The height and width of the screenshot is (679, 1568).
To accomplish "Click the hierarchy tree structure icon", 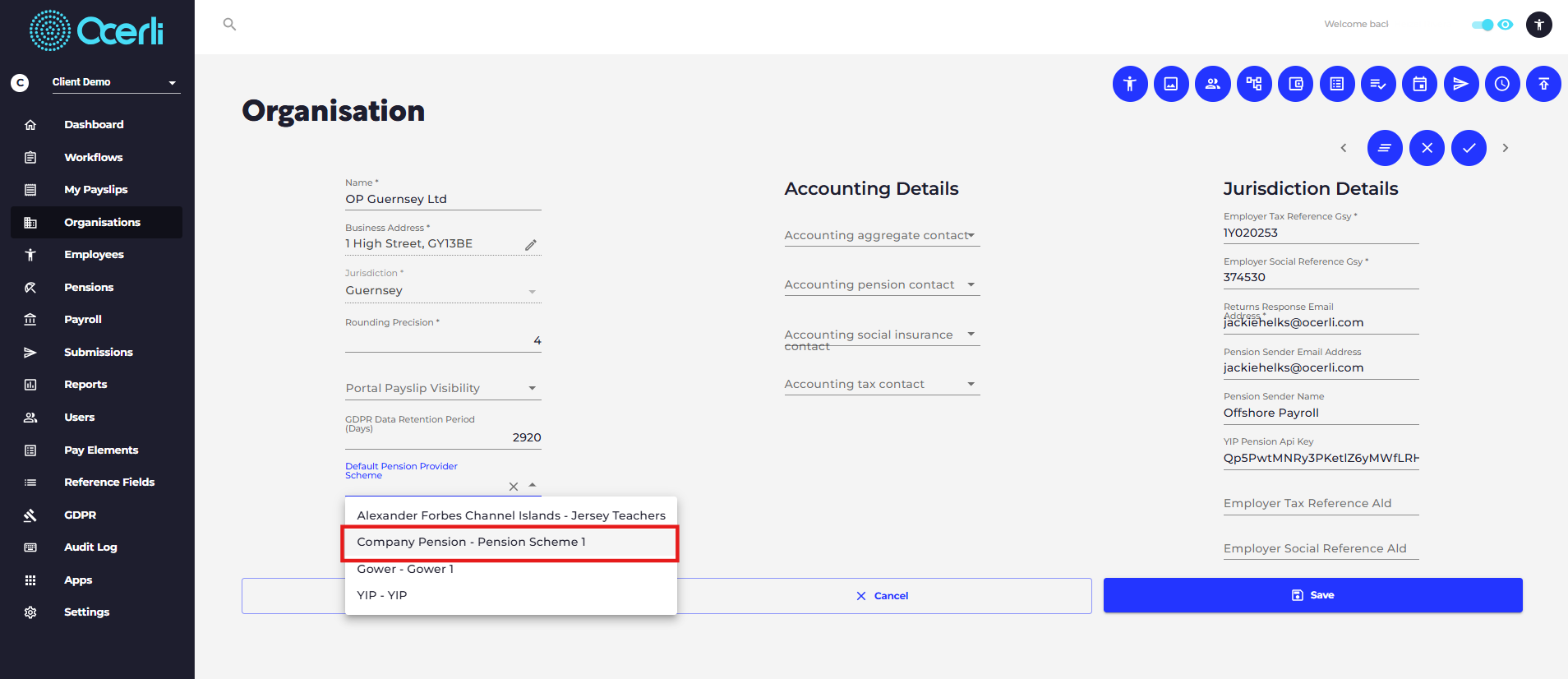I will tap(1254, 84).
